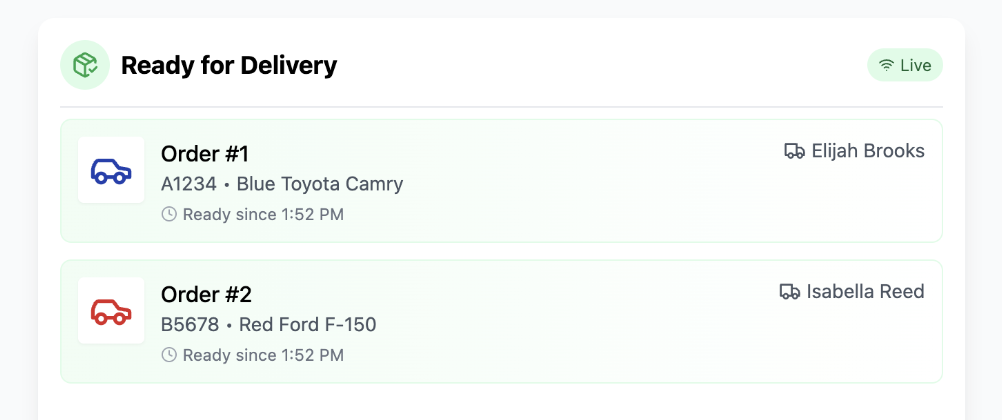Image resolution: width=1002 pixels, height=420 pixels.
Task: Click the truck icon beside Elijah Brooks
Action: point(795,151)
